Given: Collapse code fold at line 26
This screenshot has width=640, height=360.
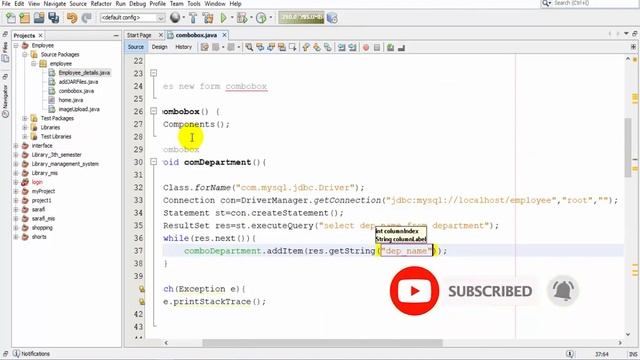Looking at the screenshot, I should pyautogui.click(x=153, y=111).
